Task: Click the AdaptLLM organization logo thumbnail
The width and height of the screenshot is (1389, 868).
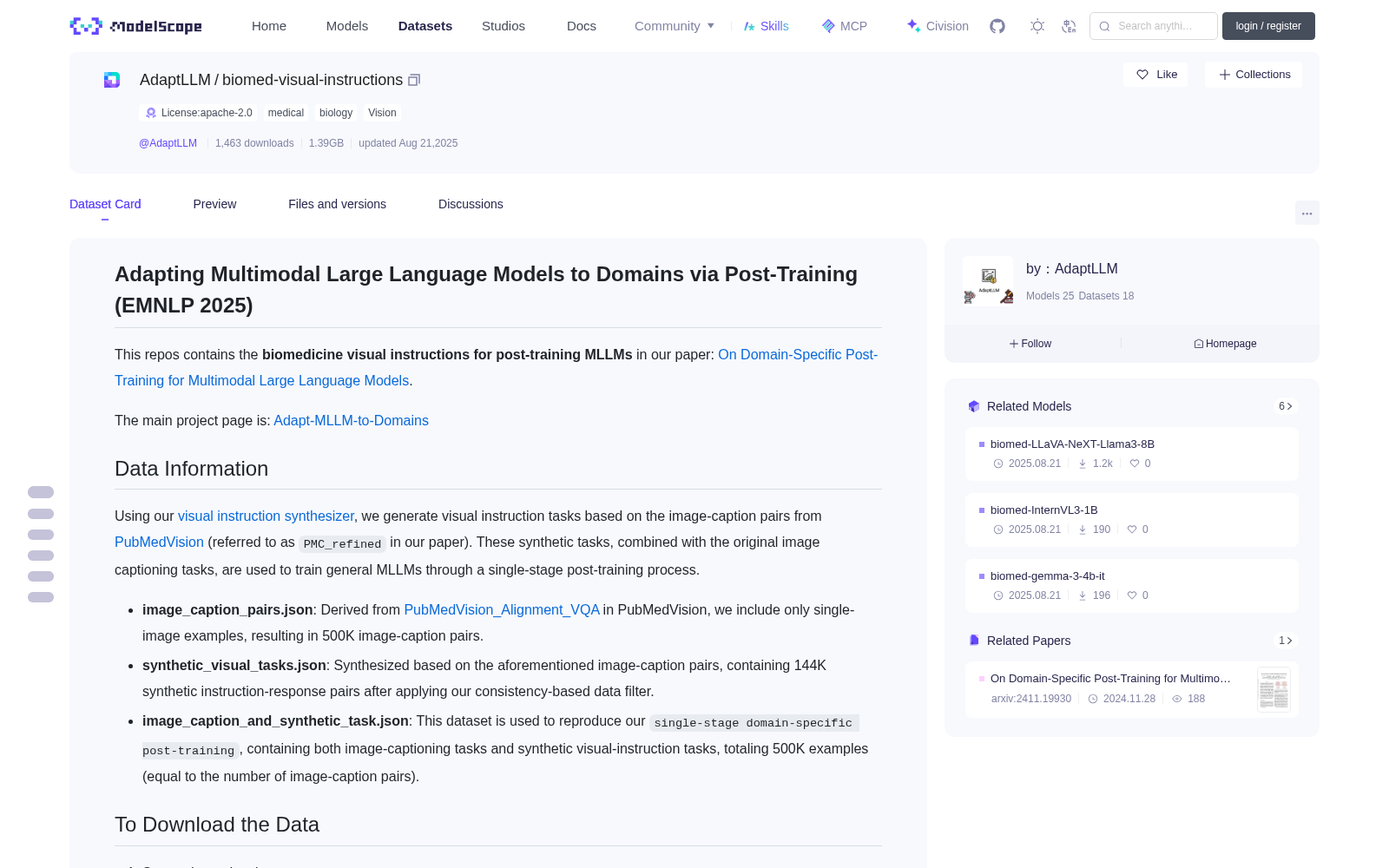Action: [988, 281]
